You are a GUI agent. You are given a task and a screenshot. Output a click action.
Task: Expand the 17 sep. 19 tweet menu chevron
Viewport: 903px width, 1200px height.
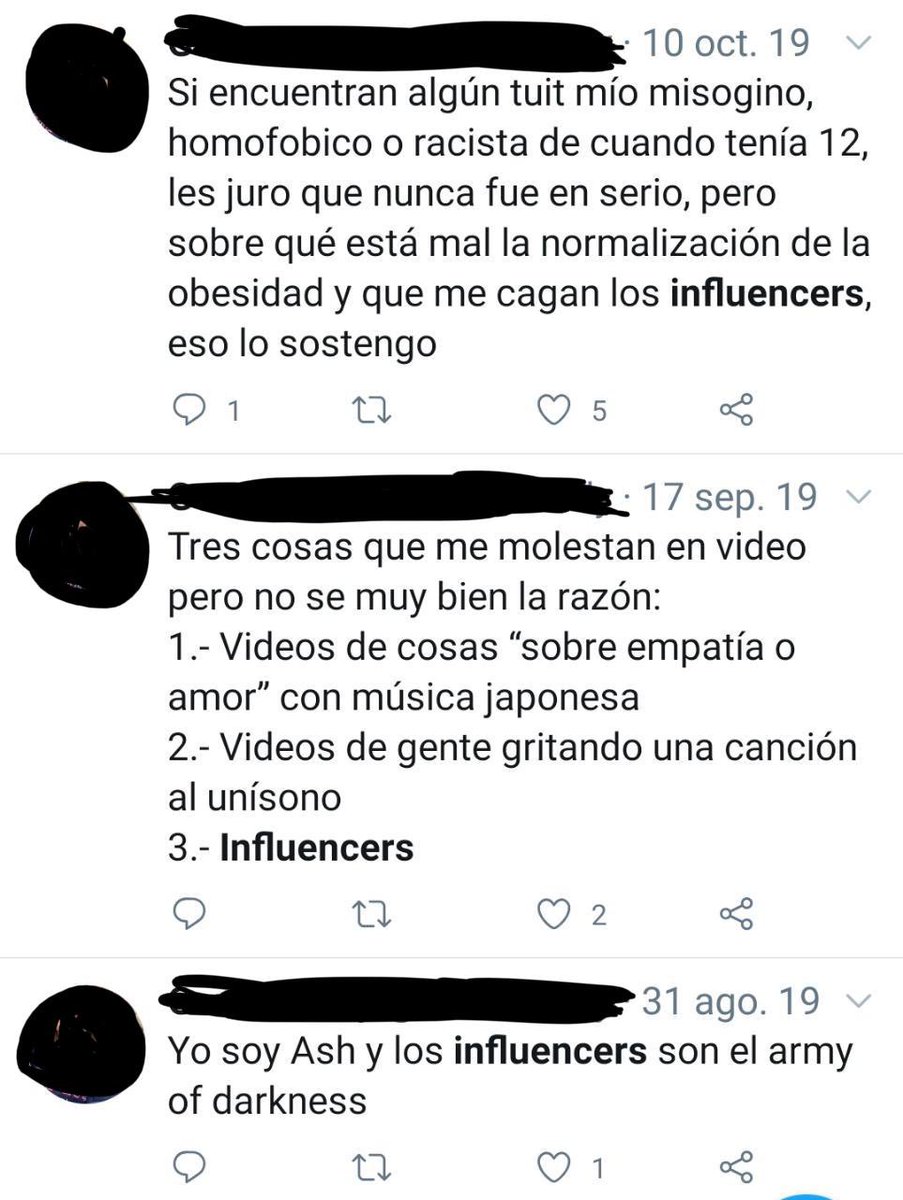pyautogui.click(x=858, y=497)
